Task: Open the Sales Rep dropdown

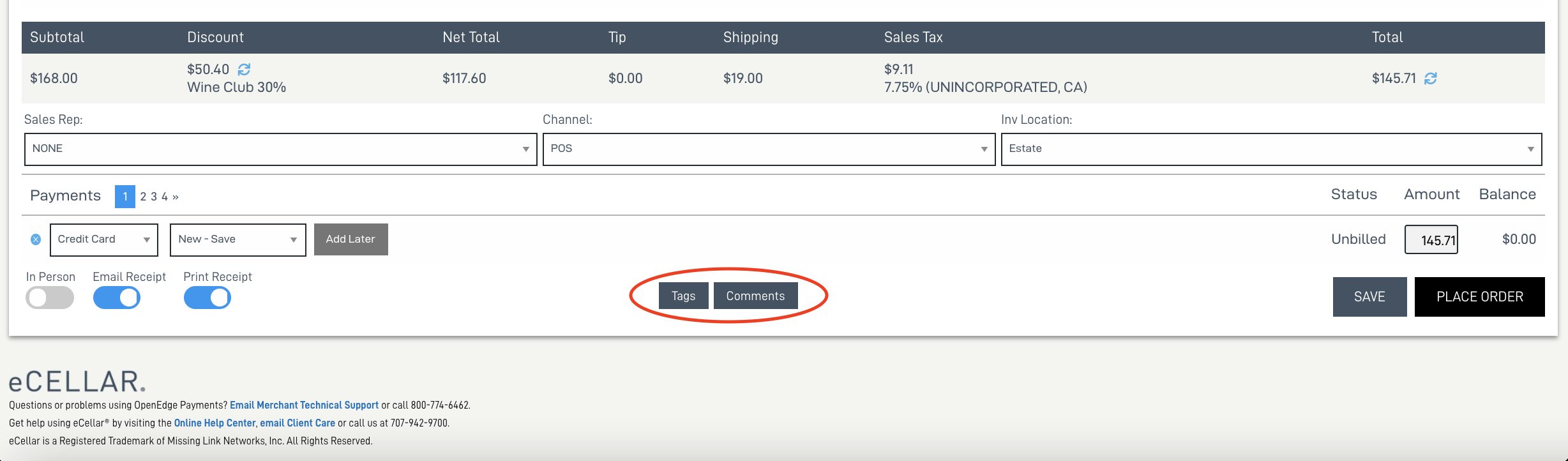Action: 280,149
